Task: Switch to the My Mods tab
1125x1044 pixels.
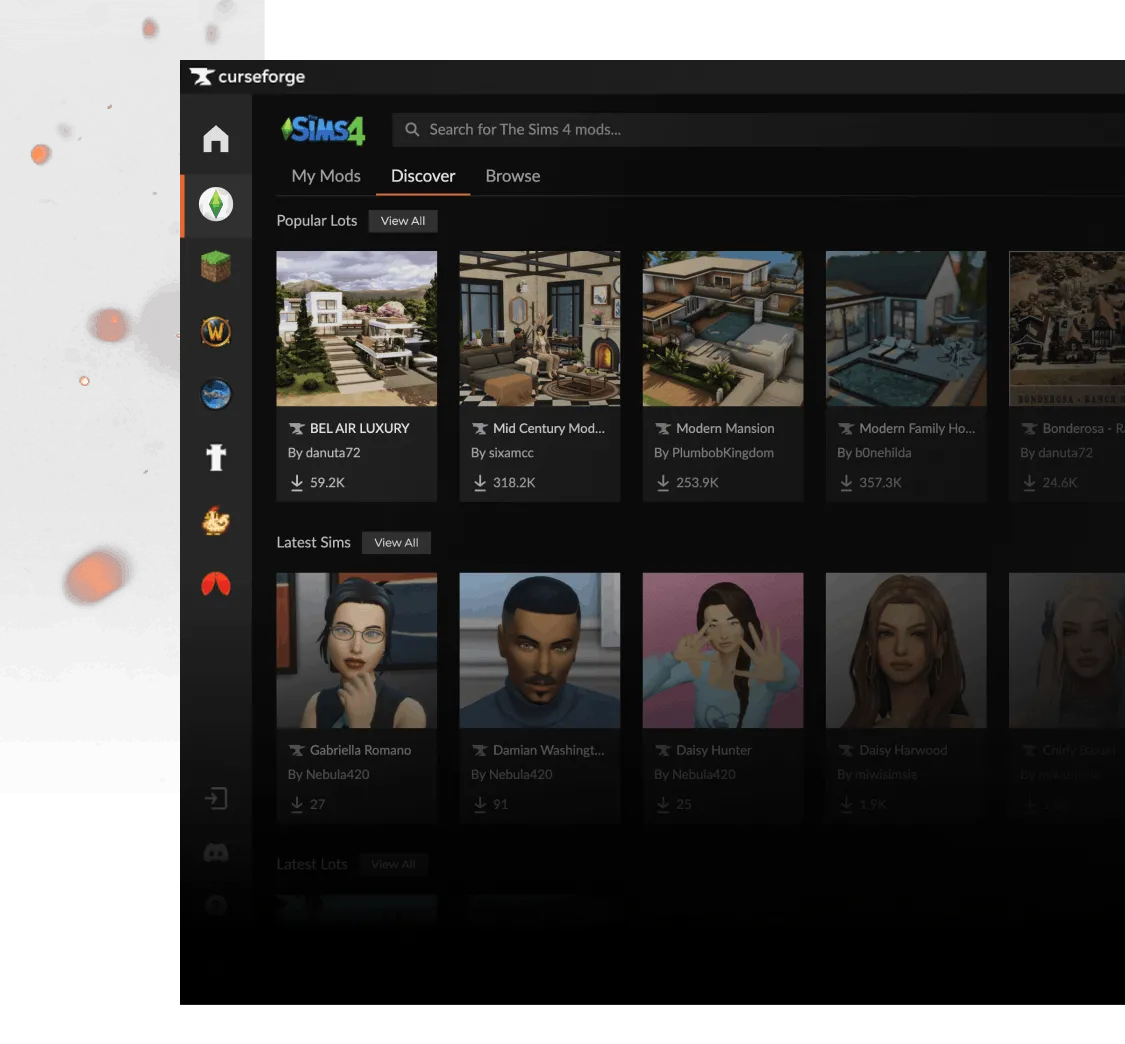Action: [x=326, y=176]
